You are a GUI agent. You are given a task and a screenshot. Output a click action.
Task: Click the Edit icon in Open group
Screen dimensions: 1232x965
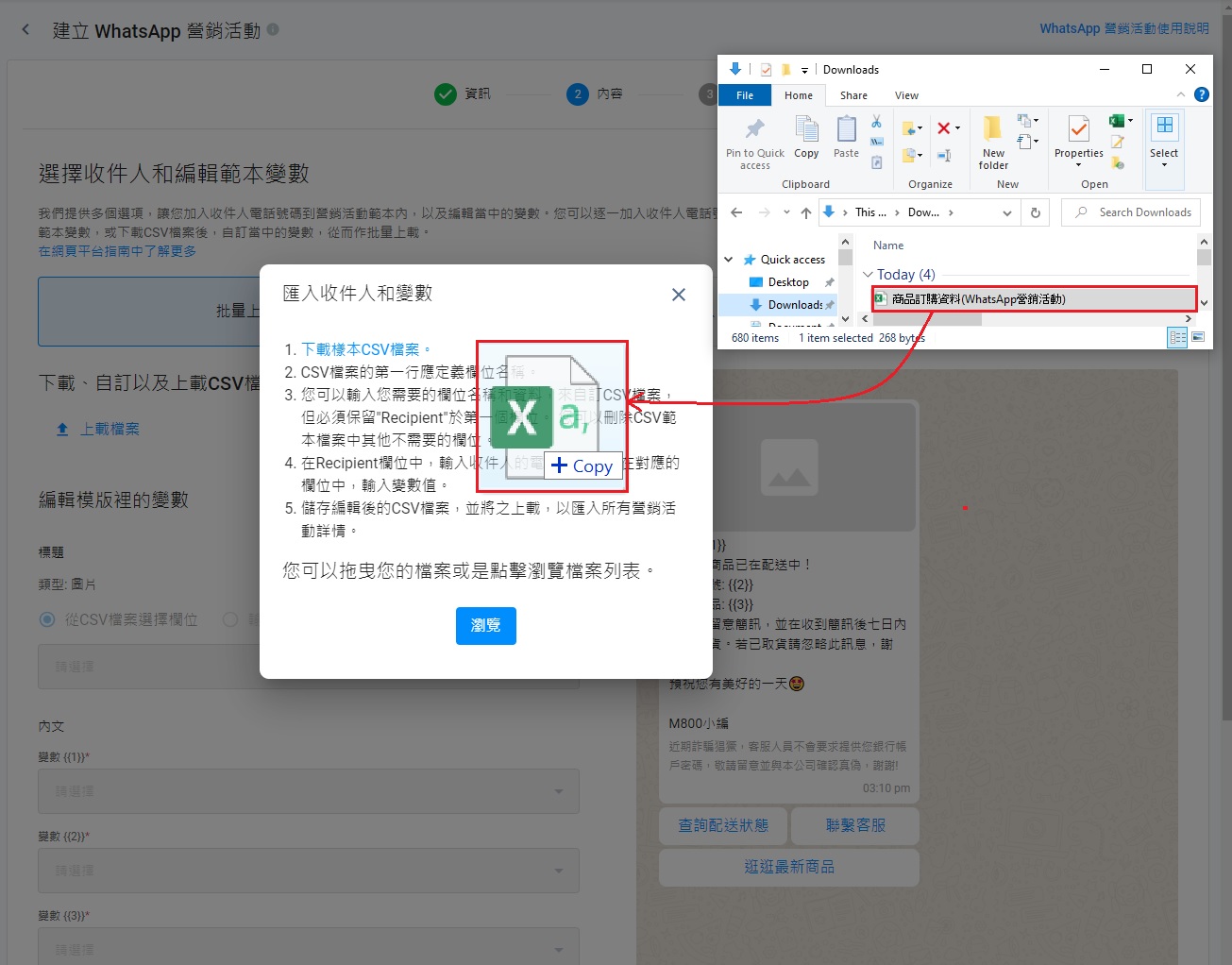click(1118, 142)
